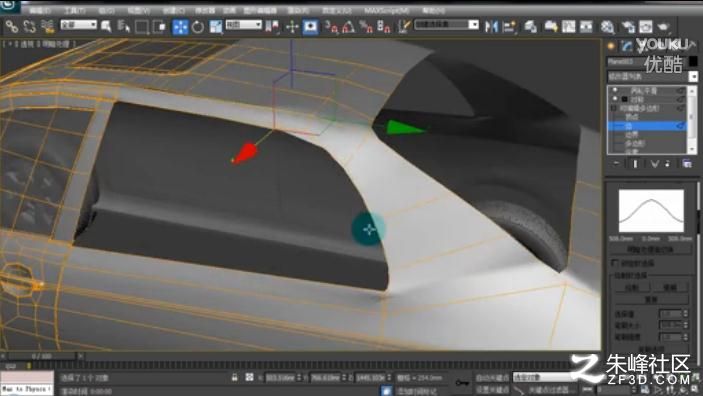Toggle visibility of second stack modifier

(615, 99)
